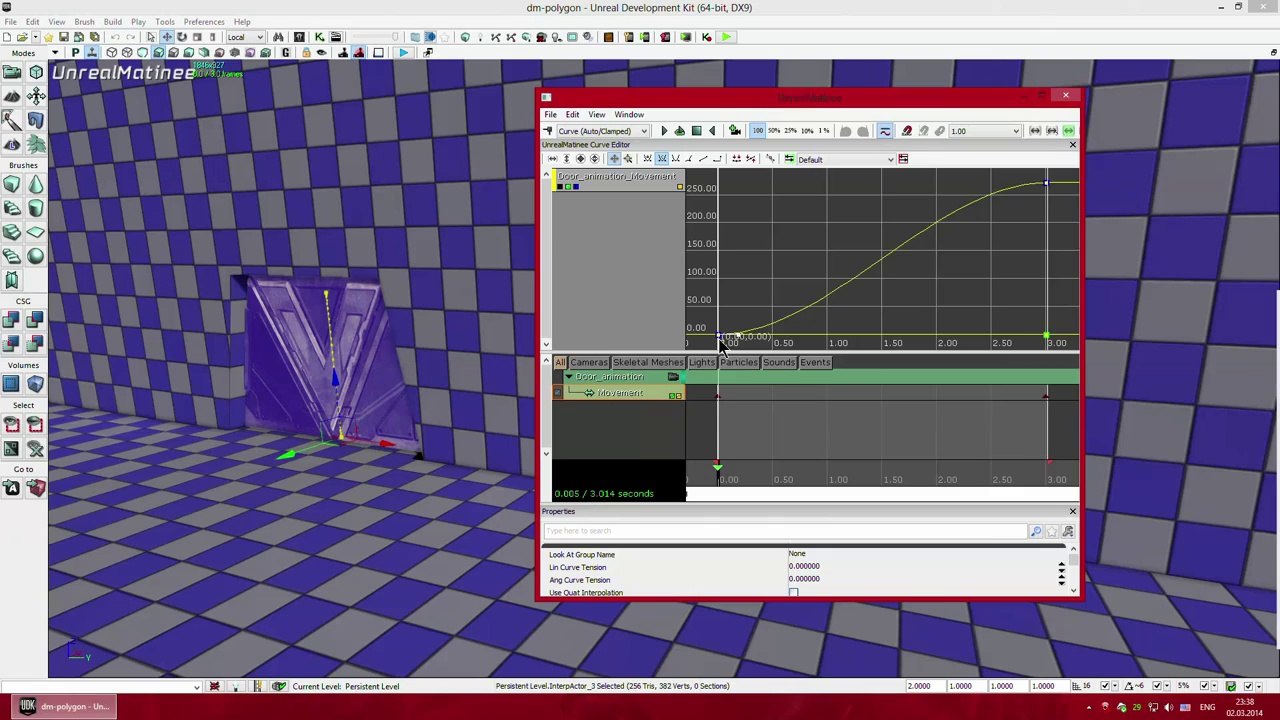
Task: Switch to the Events group tab
Action: coord(815,362)
